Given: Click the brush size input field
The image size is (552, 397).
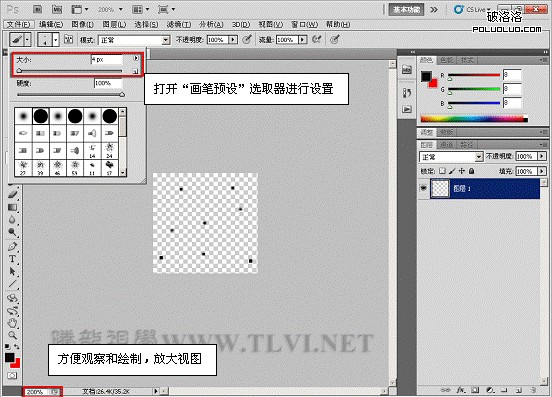Looking at the screenshot, I should point(107,59).
